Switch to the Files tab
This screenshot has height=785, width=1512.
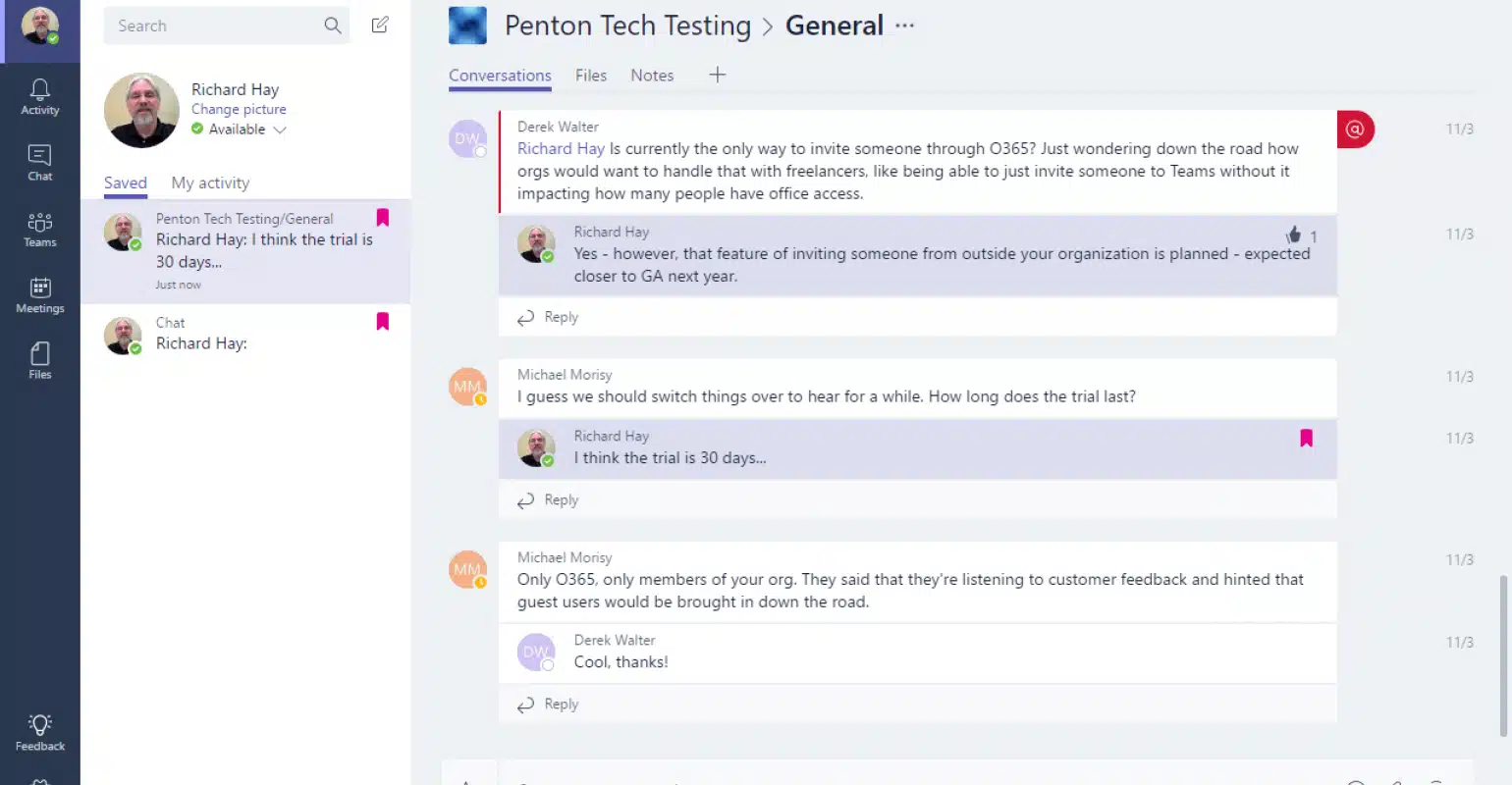pos(591,76)
